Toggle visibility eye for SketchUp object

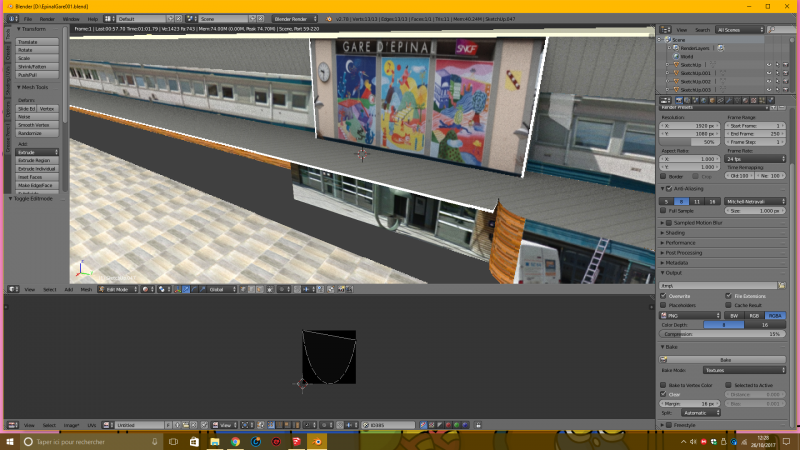(769, 65)
